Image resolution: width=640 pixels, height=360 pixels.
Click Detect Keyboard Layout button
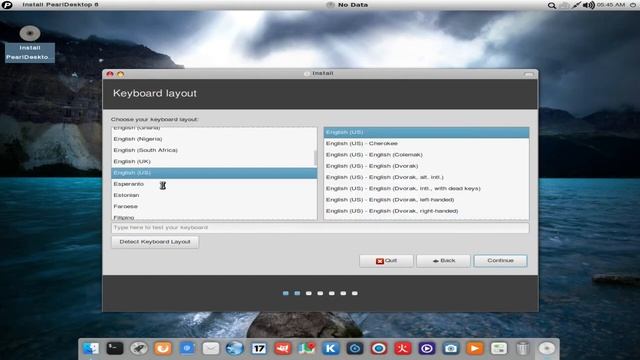[x=155, y=242]
